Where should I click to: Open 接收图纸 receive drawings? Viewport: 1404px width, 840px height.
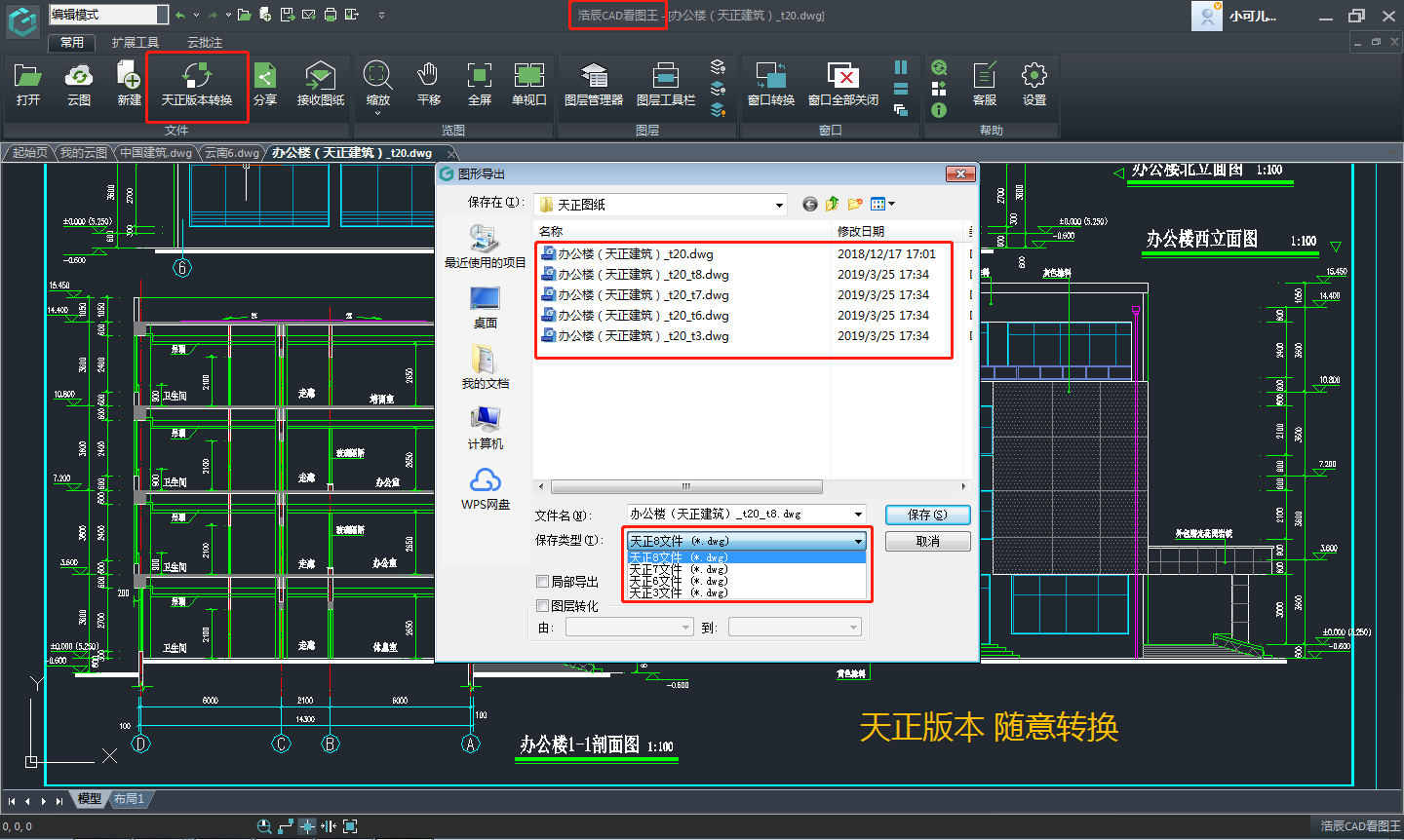pyautogui.click(x=321, y=84)
